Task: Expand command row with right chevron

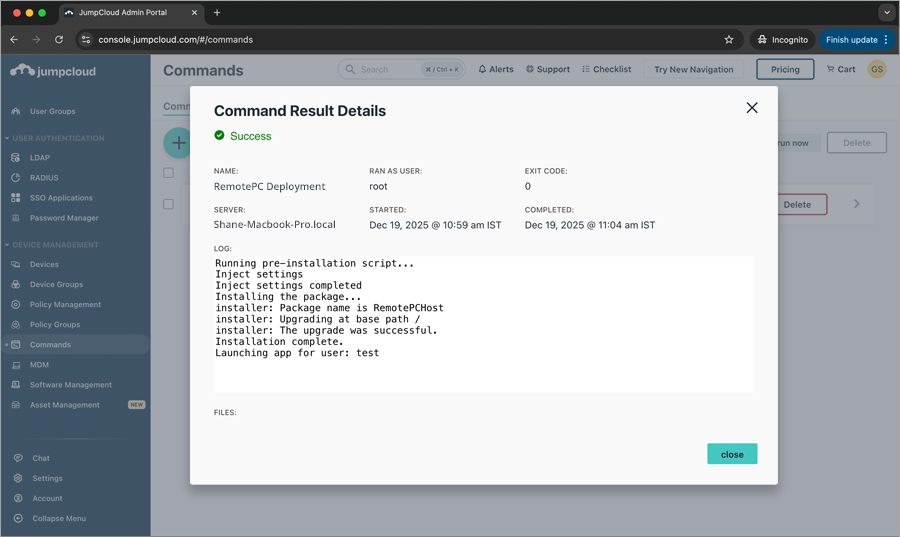Action: click(x=856, y=204)
